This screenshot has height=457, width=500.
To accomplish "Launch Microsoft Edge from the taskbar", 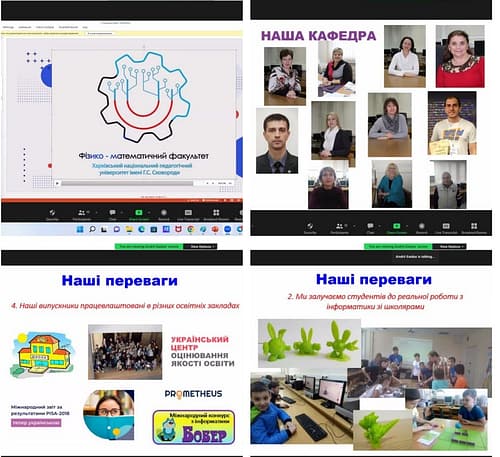I will click(141, 229).
